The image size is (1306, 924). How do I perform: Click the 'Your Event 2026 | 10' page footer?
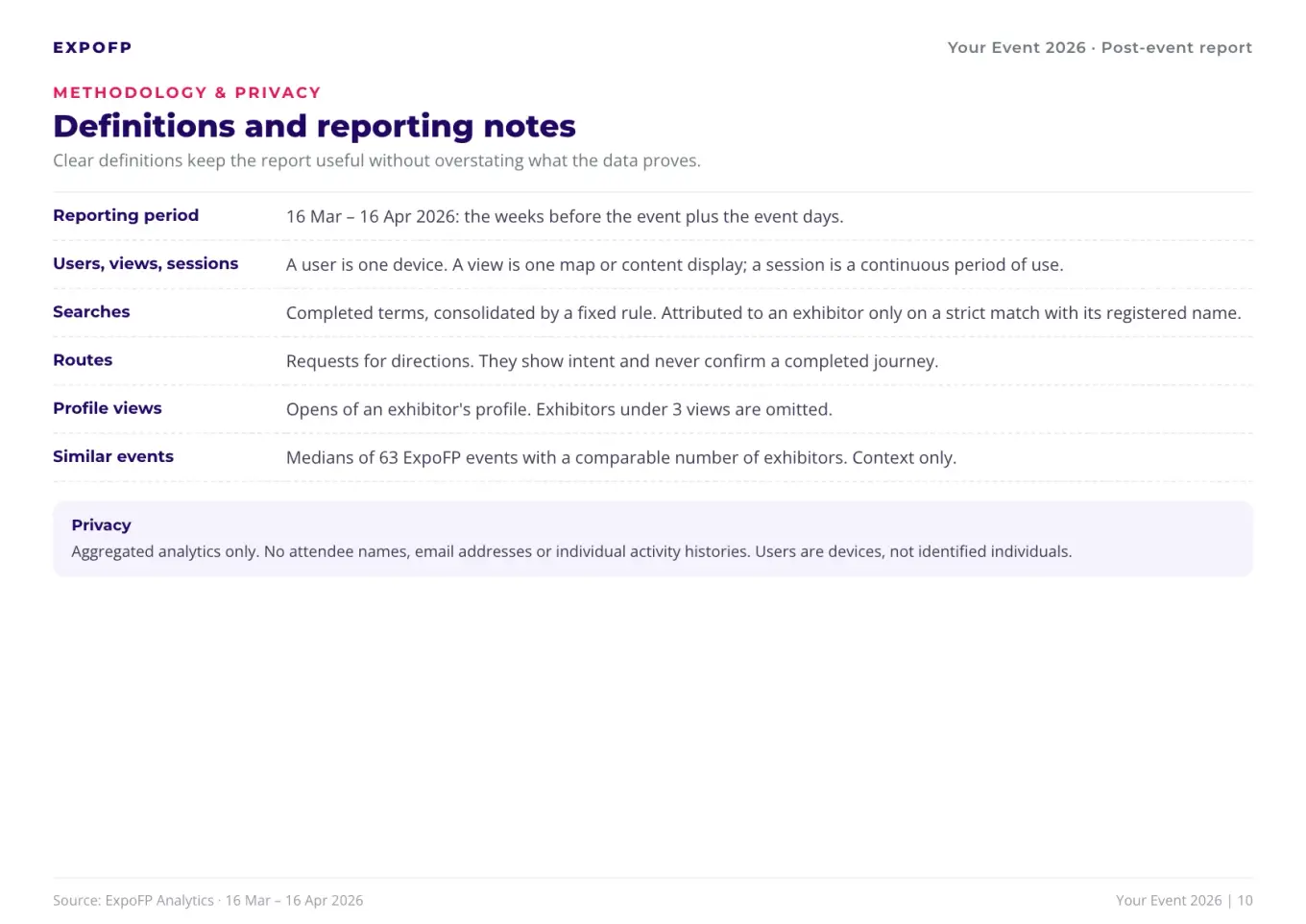[x=1184, y=900]
